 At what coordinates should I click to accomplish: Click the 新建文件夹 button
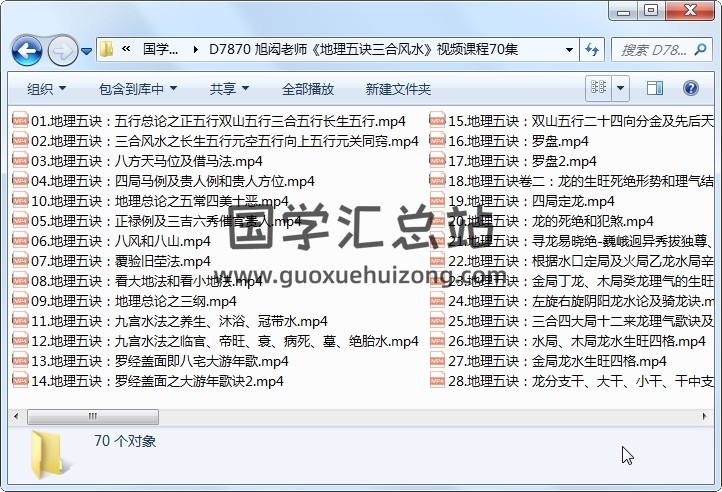click(398, 89)
